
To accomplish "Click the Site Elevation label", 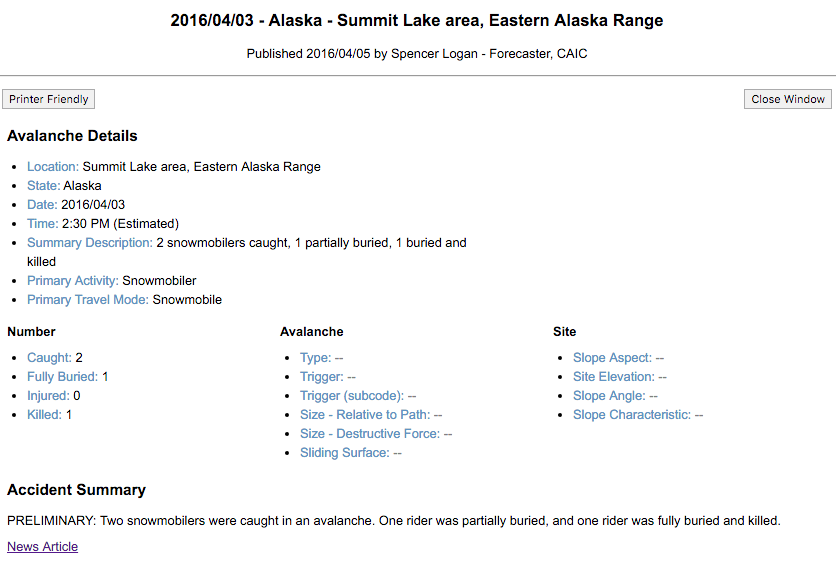I will coord(614,377).
